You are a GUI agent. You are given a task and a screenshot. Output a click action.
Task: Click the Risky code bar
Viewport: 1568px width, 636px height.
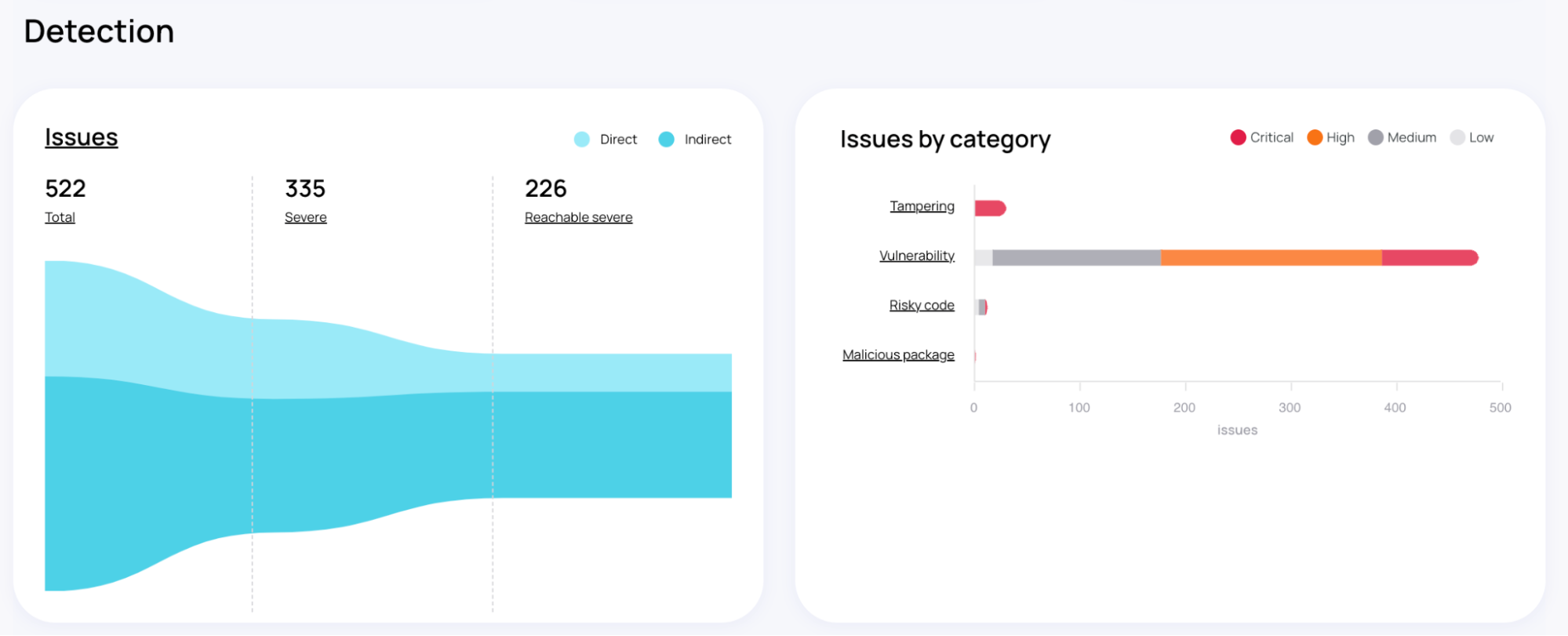981,307
